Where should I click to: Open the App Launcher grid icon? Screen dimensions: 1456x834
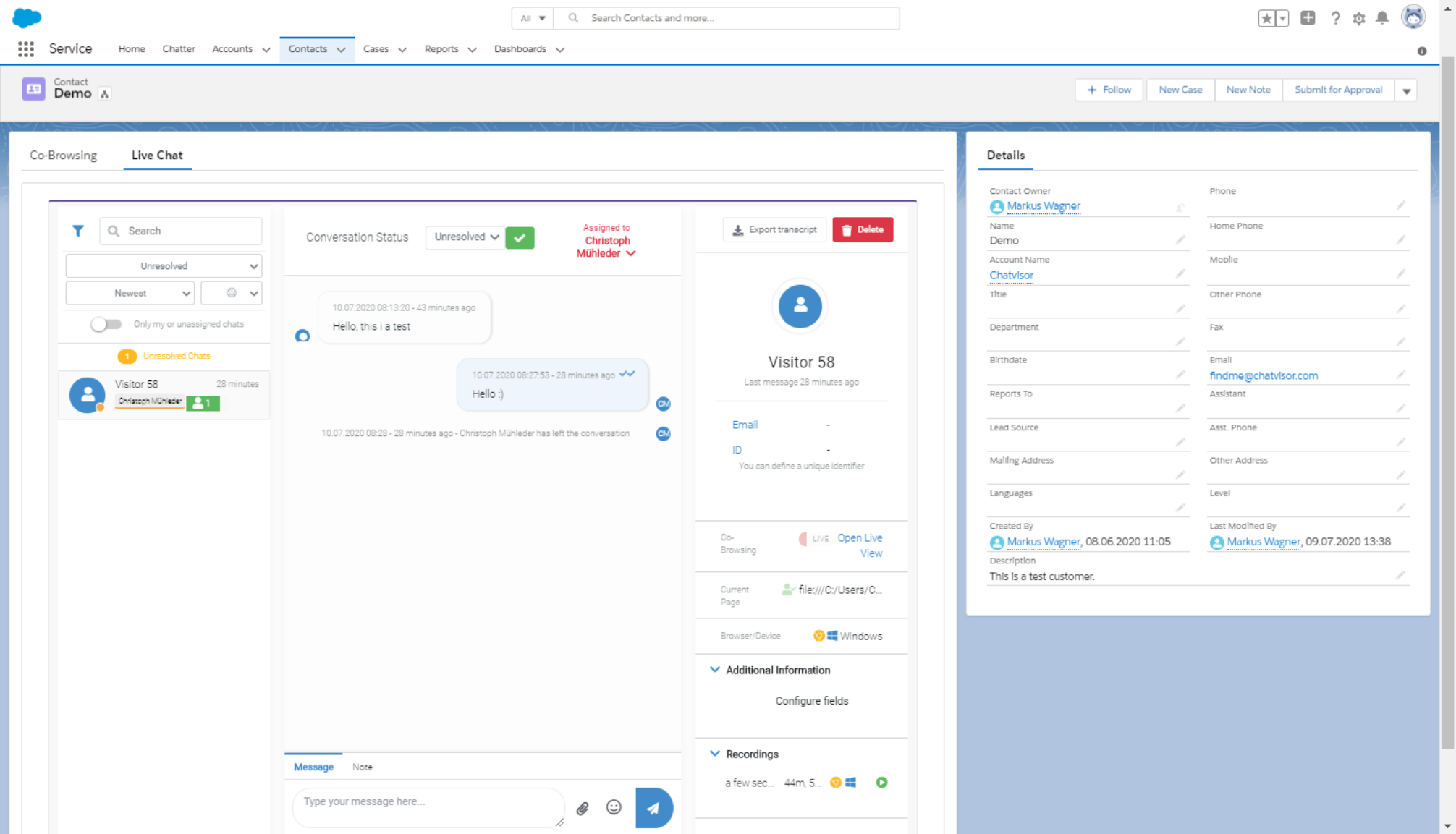click(x=26, y=48)
